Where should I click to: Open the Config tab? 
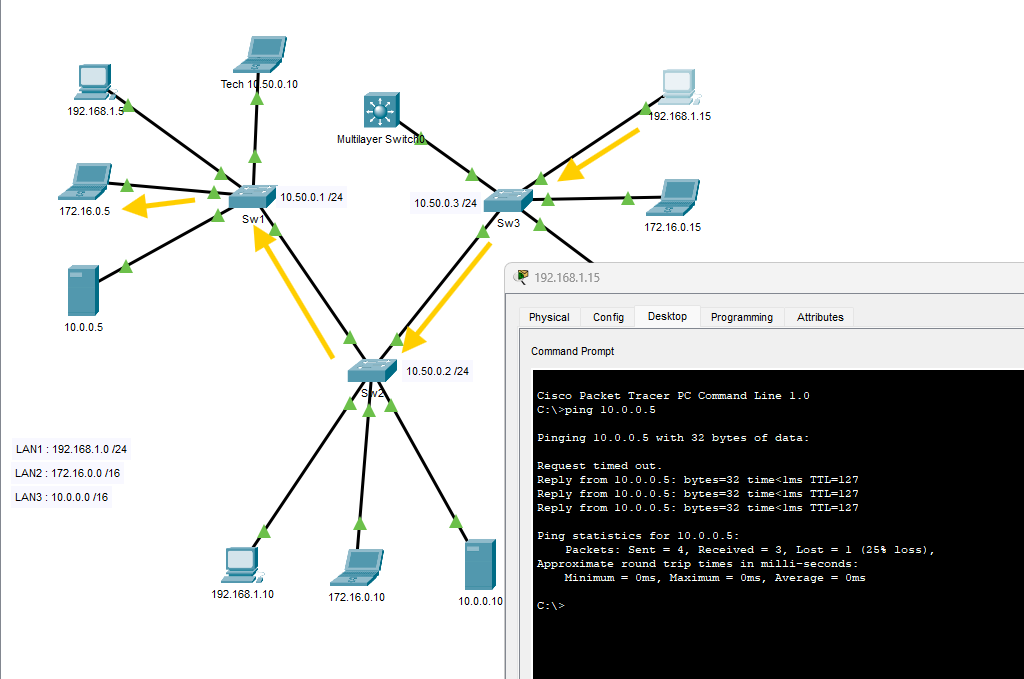(608, 317)
